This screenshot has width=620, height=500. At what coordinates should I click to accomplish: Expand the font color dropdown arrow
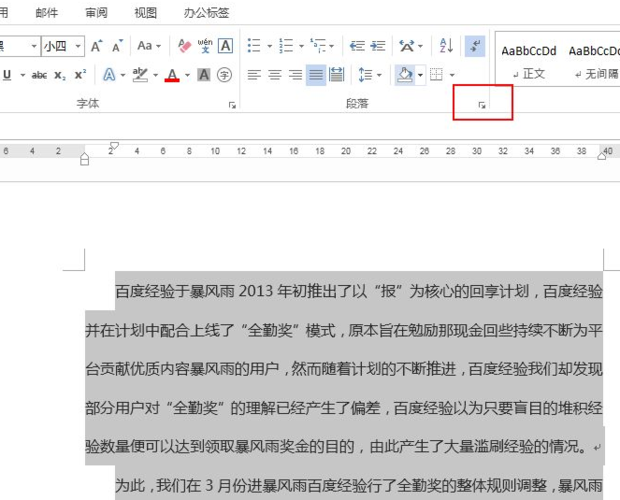pyautogui.click(x=187, y=75)
